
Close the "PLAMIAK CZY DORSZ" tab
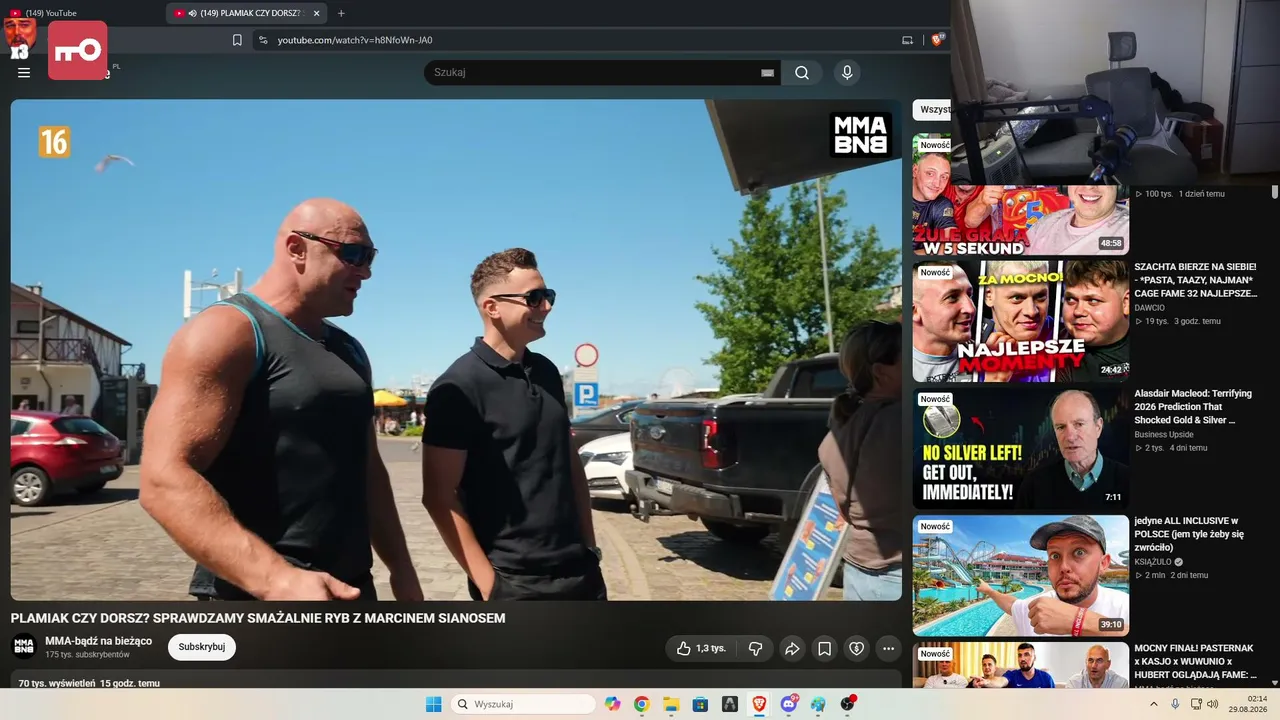pos(317,13)
